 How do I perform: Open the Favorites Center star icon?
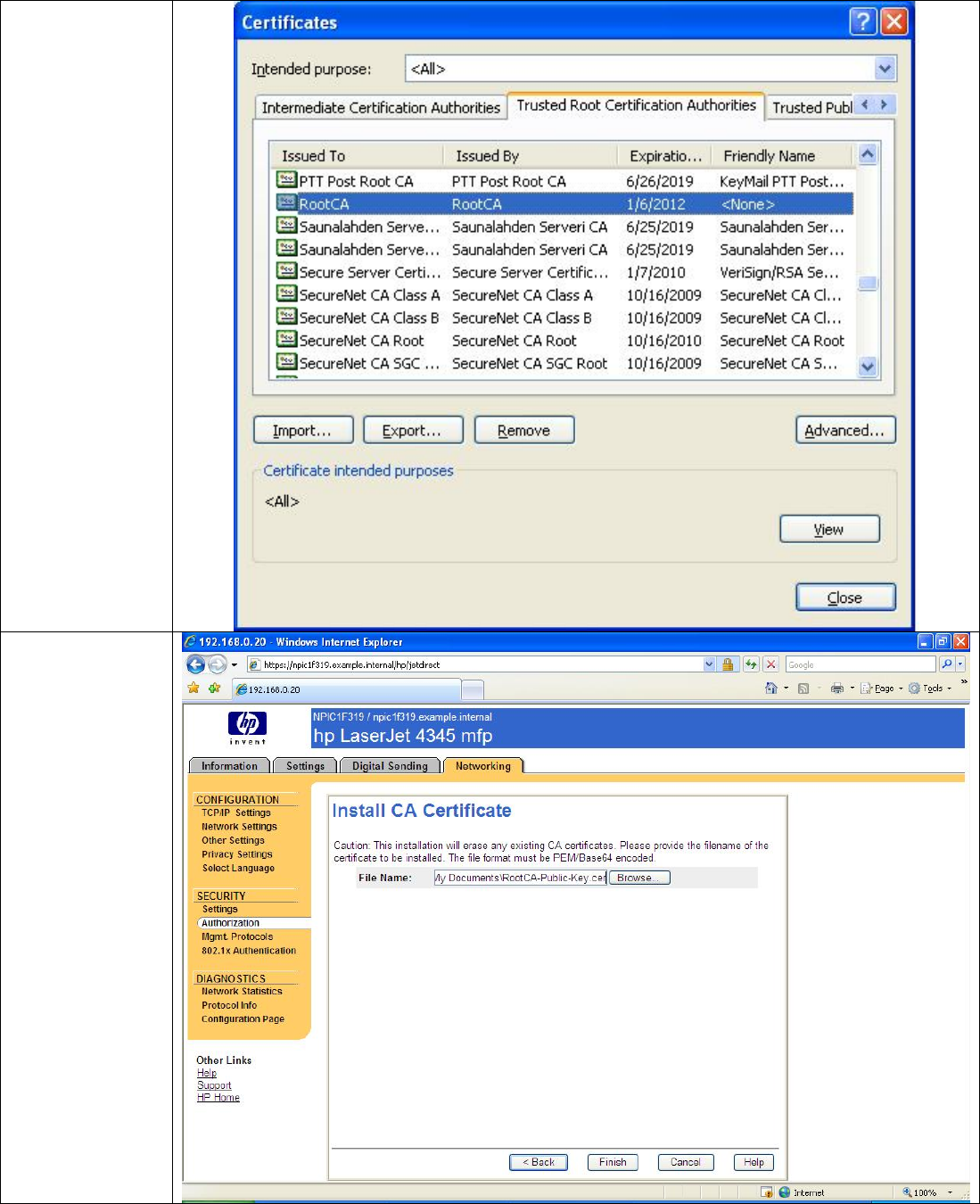[194, 689]
